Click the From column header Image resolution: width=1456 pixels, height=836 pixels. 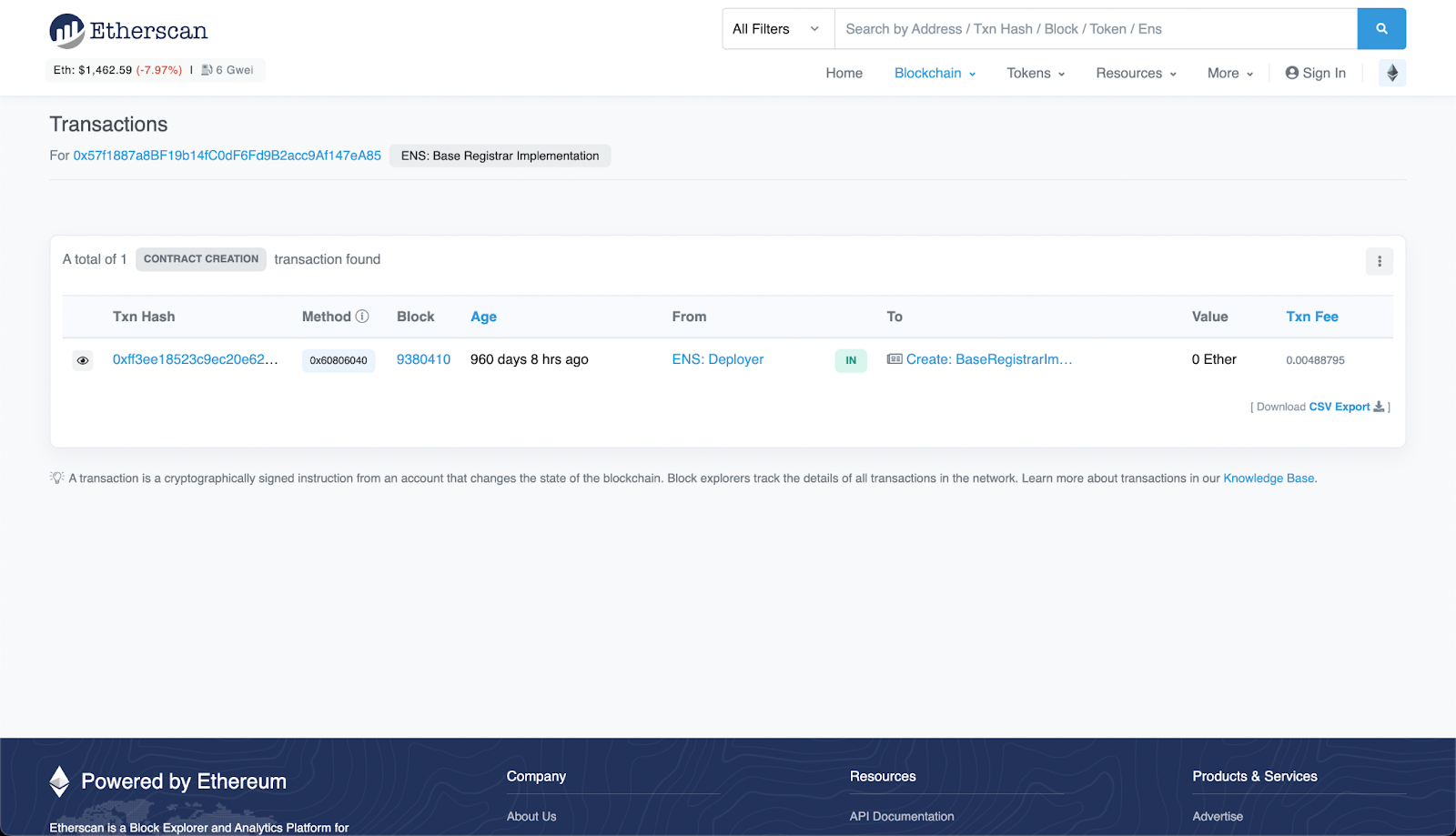coord(689,317)
